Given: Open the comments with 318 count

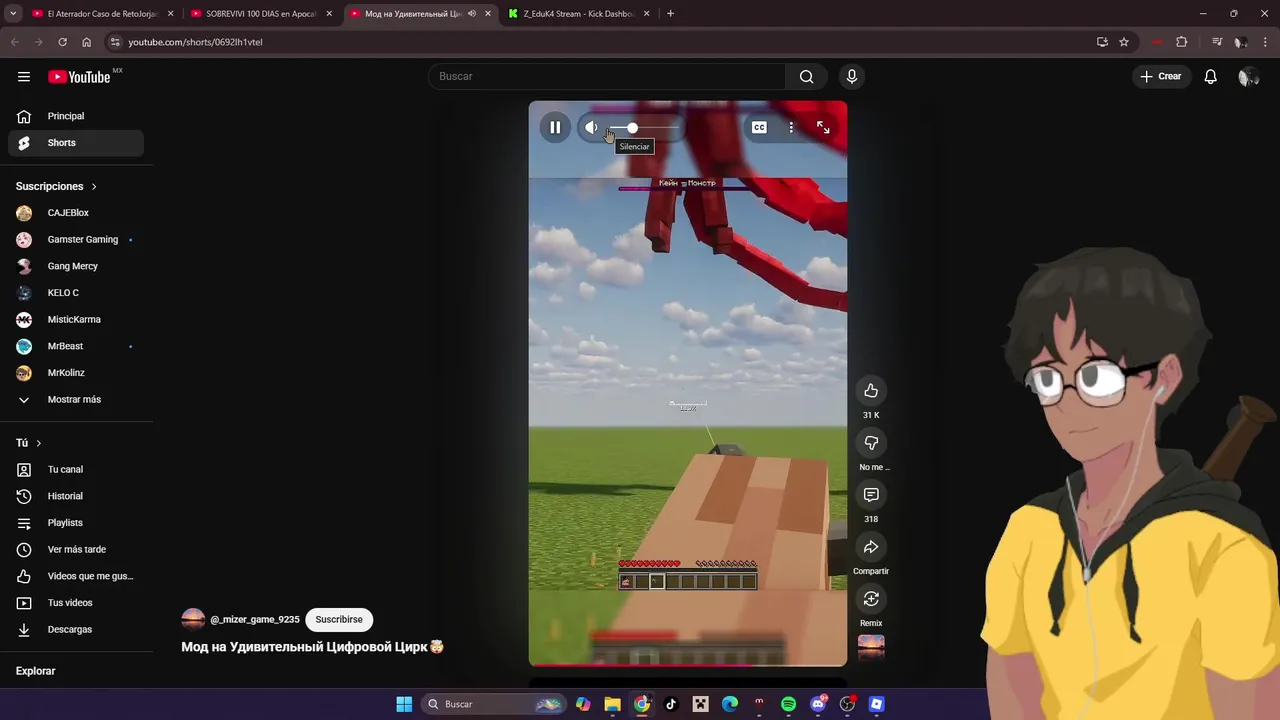Looking at the screenshot, I should point(871,495).
